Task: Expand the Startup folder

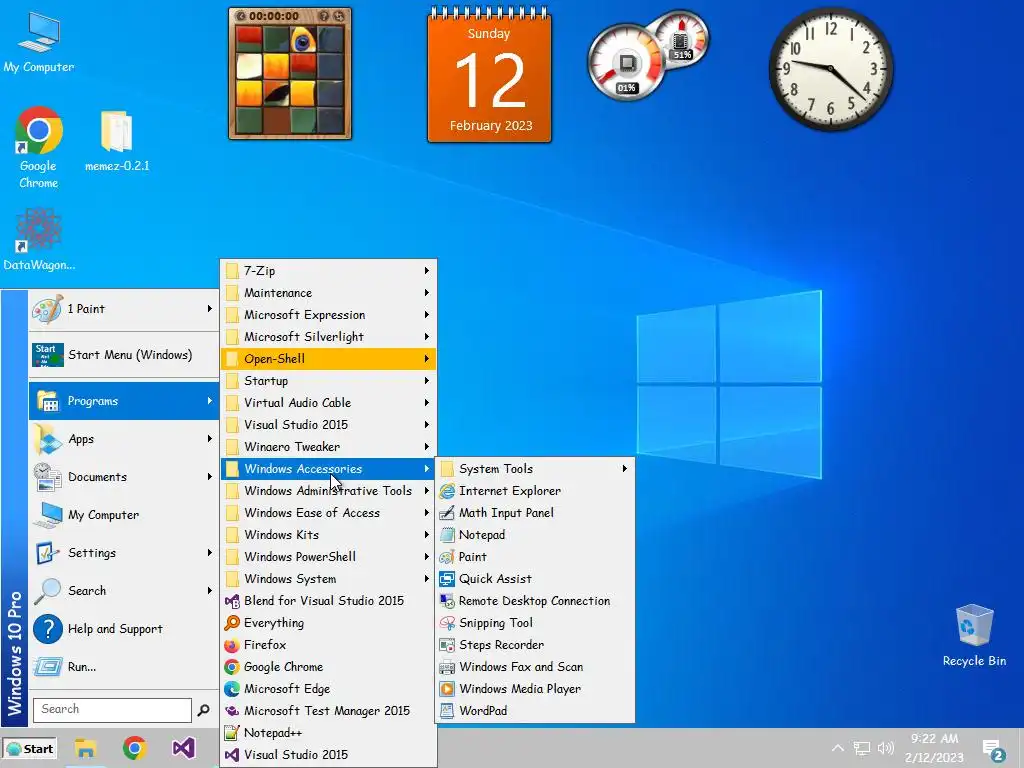Action: coord(328,381)
